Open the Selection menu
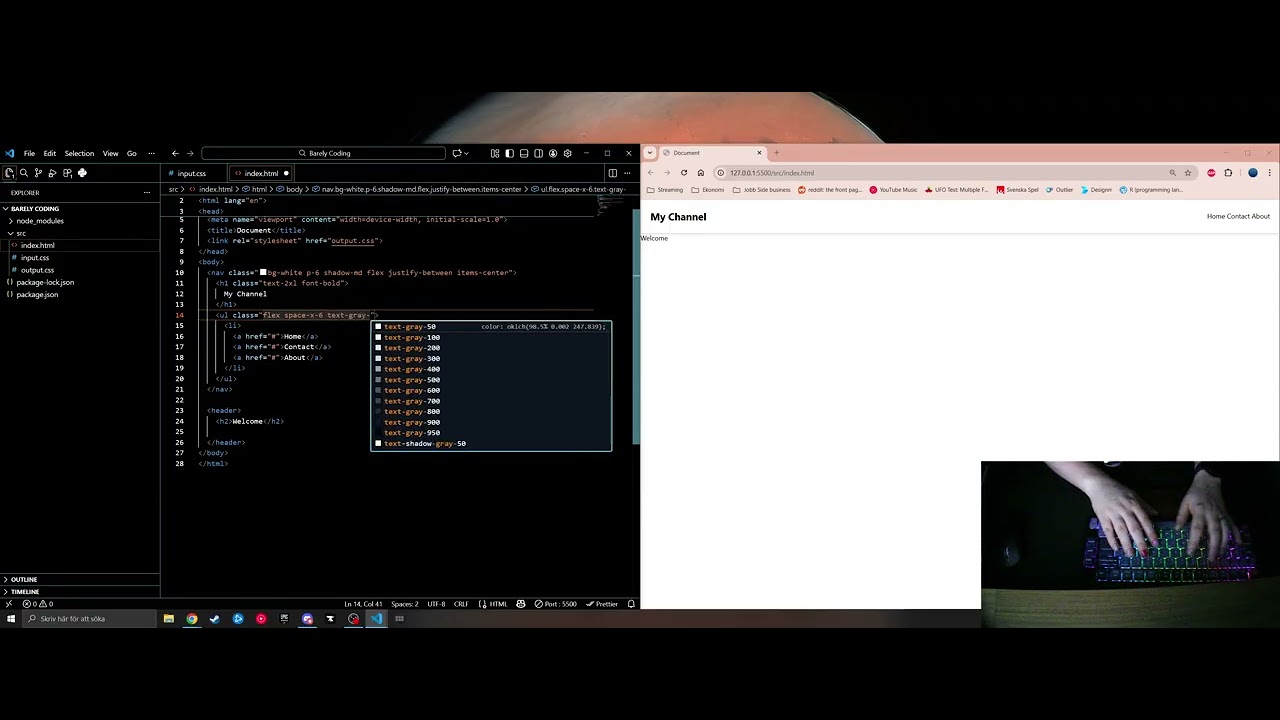This screenshot has width=1280, height=720. pos(79,153)
